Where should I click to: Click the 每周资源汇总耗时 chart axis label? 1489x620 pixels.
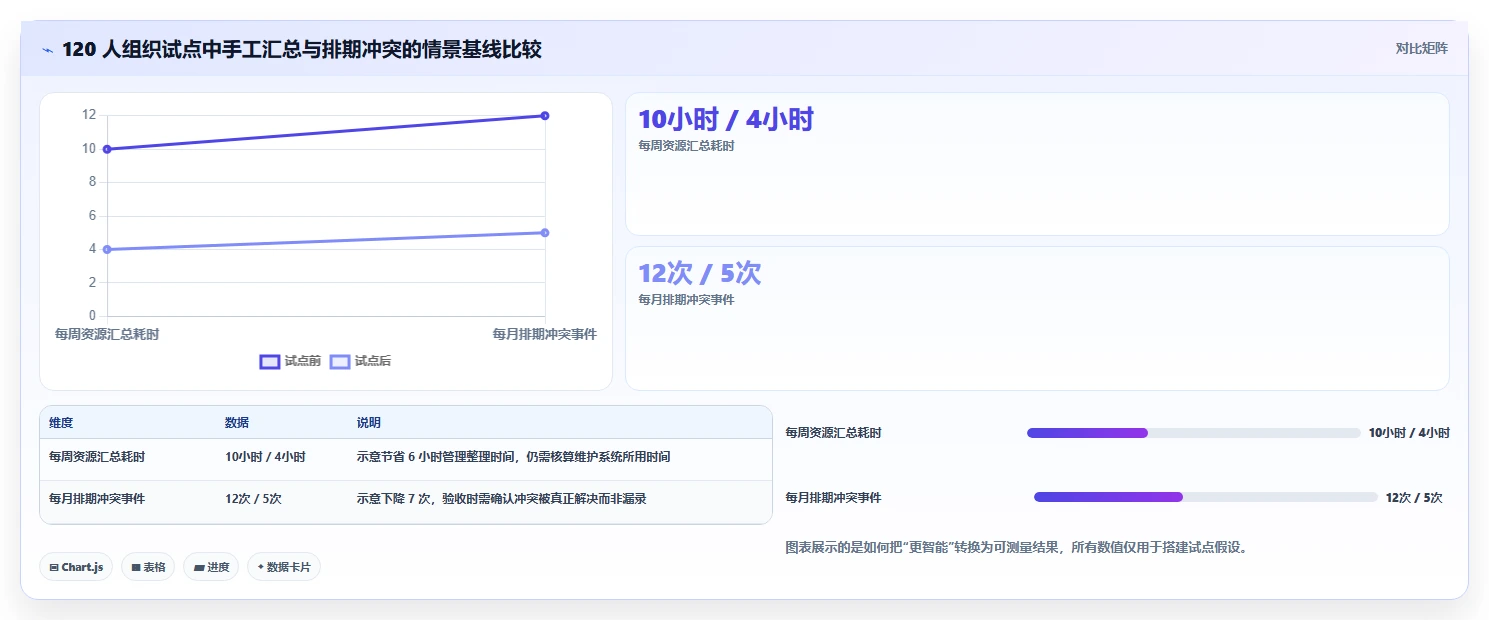[107, 334]
